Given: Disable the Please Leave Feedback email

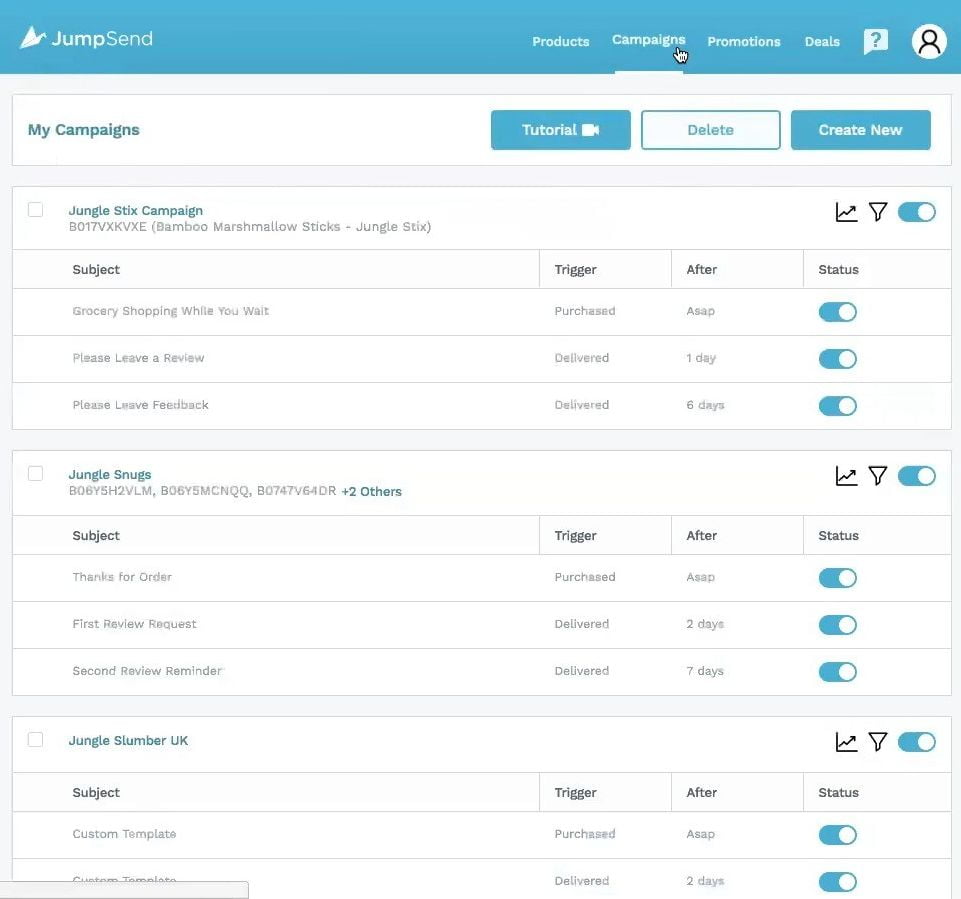Looking at the screenshot, I should [837, 406].
